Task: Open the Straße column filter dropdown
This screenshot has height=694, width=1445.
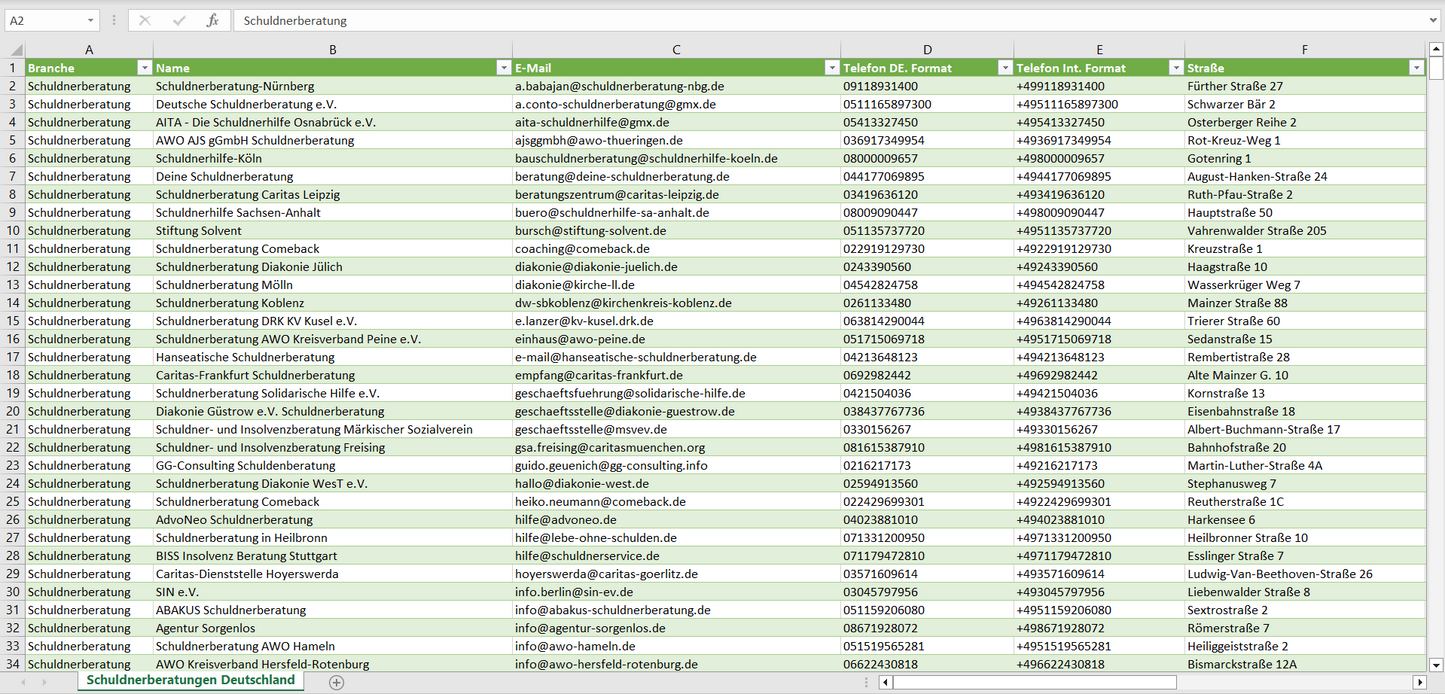Action: [1416, 68]
